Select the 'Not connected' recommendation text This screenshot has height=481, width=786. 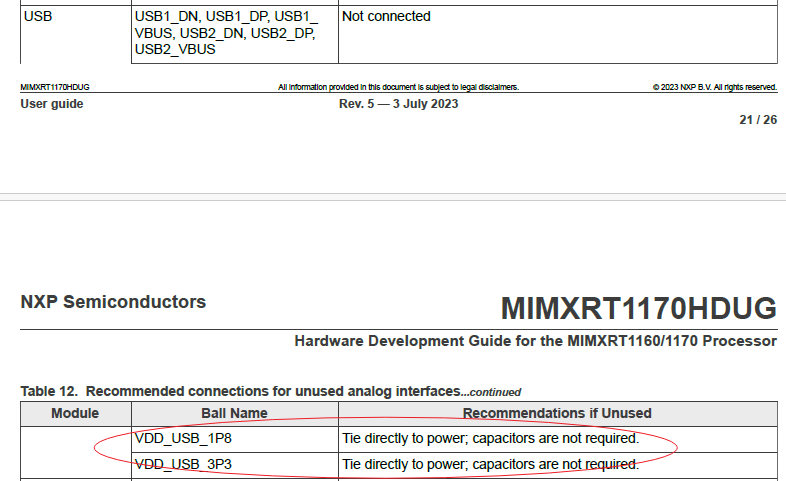pyautogui.click(x=386, y=17)
